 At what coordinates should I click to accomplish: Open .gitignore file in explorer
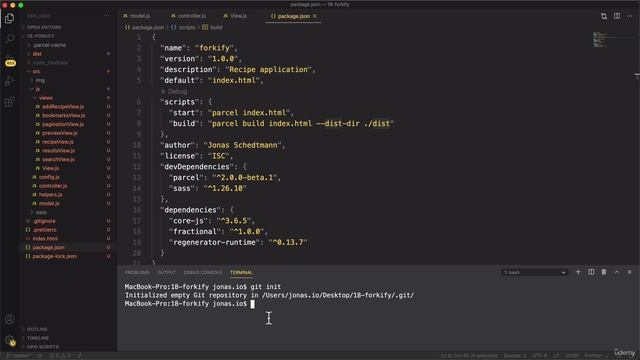[44, 221]
